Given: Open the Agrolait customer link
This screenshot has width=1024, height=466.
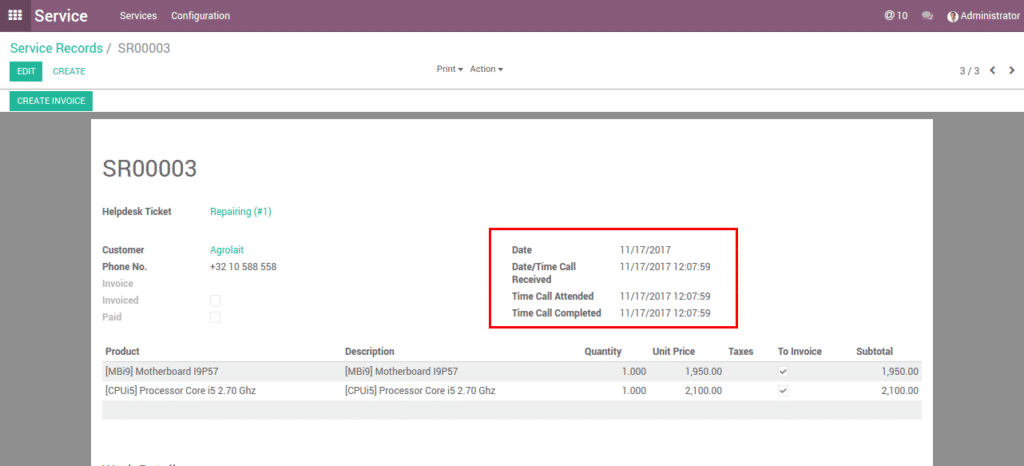Looking at the screenshot, I should click(227, 250).
